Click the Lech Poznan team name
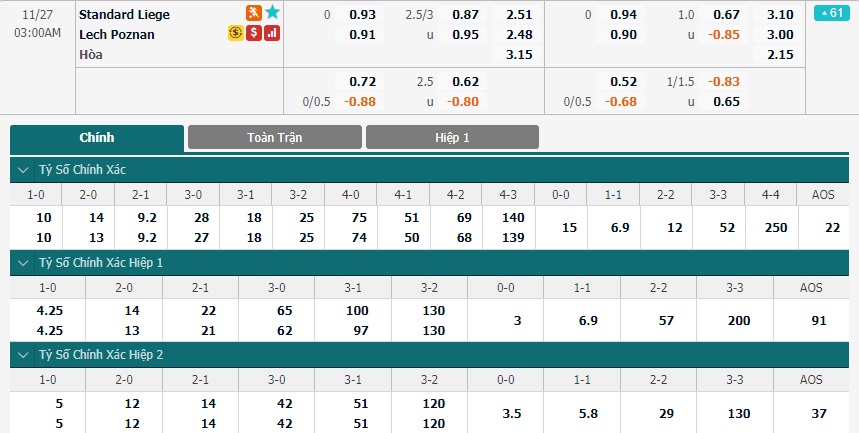This screenshot has width=859, height=433. (x=117, y=35)
